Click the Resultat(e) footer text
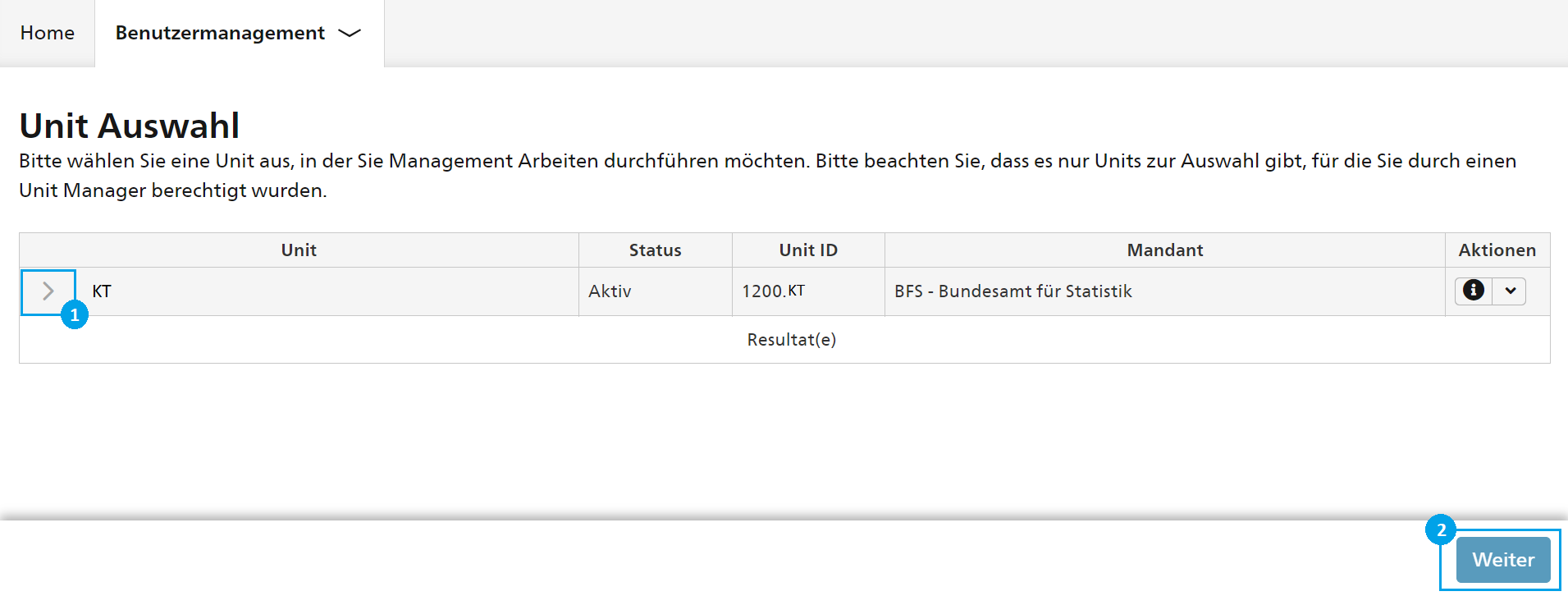1568x596 pixels. point(792,340)
